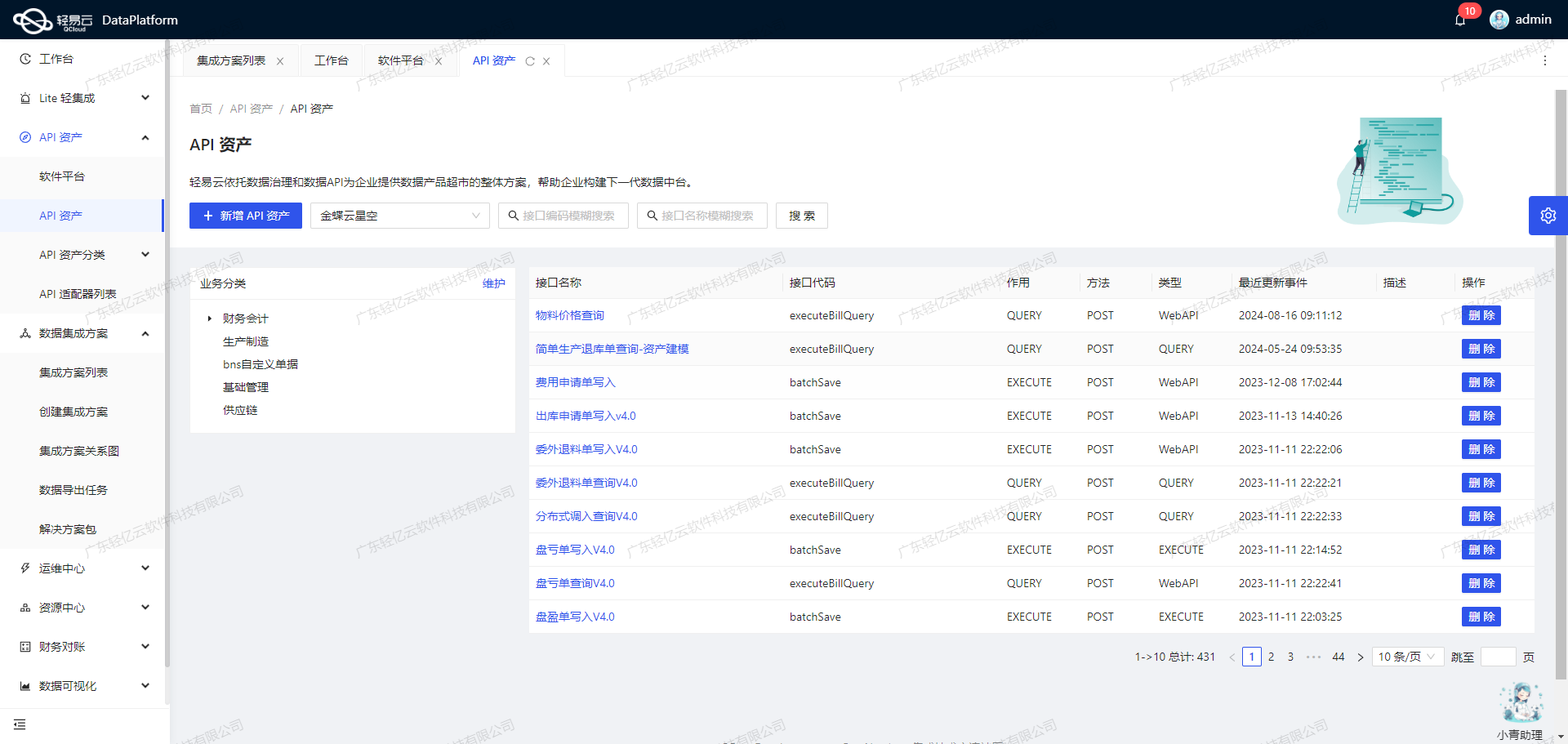
Task: Open the 出库申请单写入v4.0 link
Action: (x=586, y=416)
